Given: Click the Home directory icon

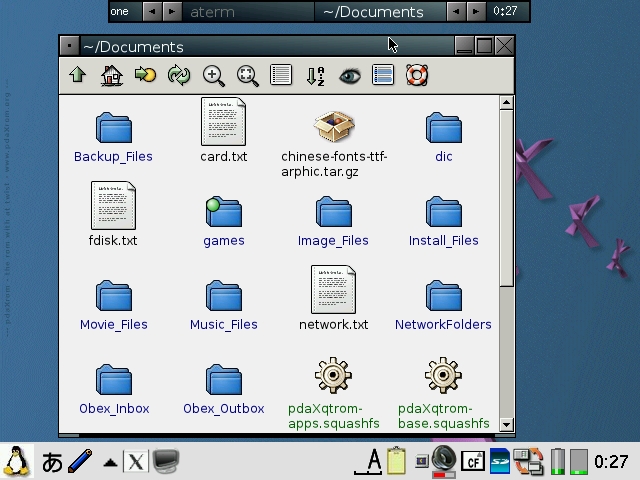Looking at the screenshot, I should (111, 75).
